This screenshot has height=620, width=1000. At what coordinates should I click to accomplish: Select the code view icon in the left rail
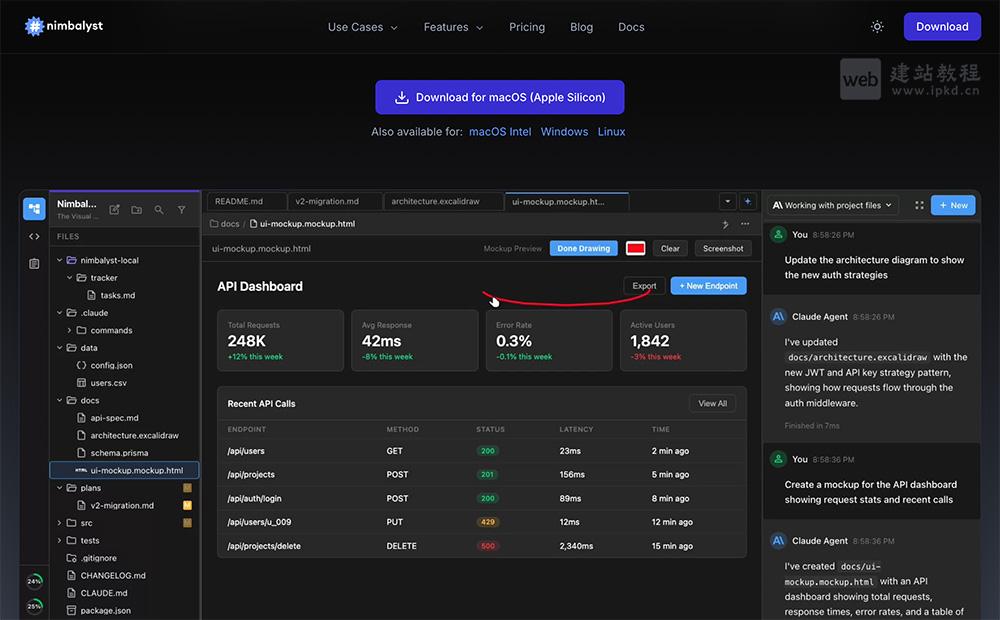coord(34,236)
